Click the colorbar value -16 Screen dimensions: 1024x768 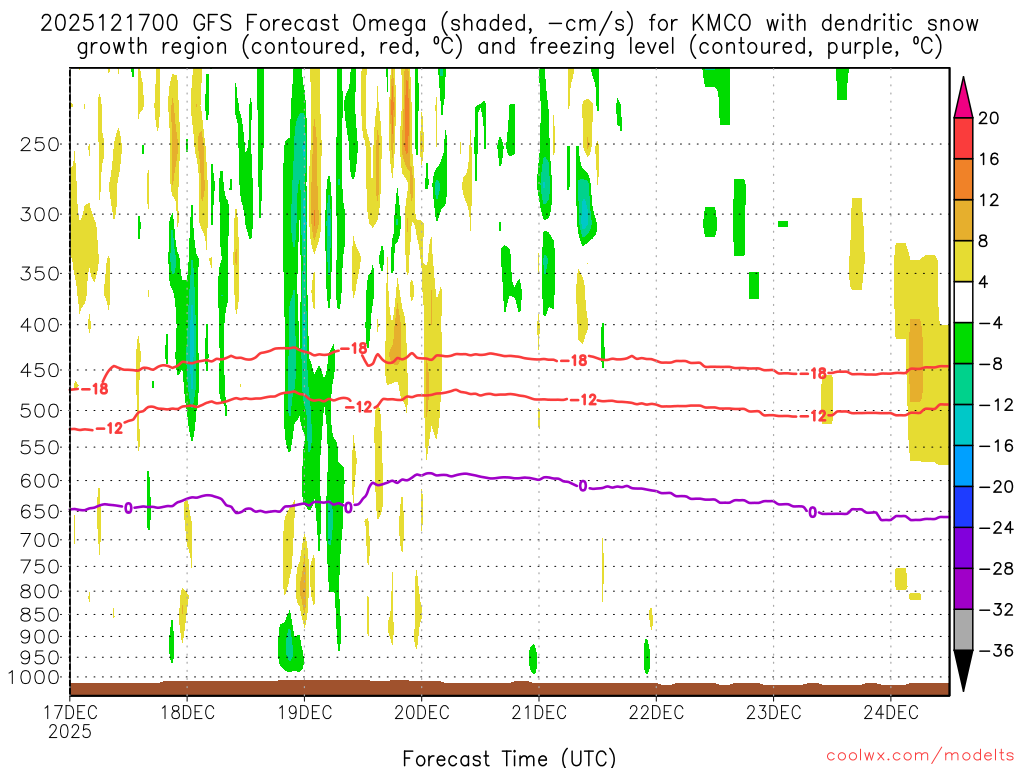coord(996,446)
